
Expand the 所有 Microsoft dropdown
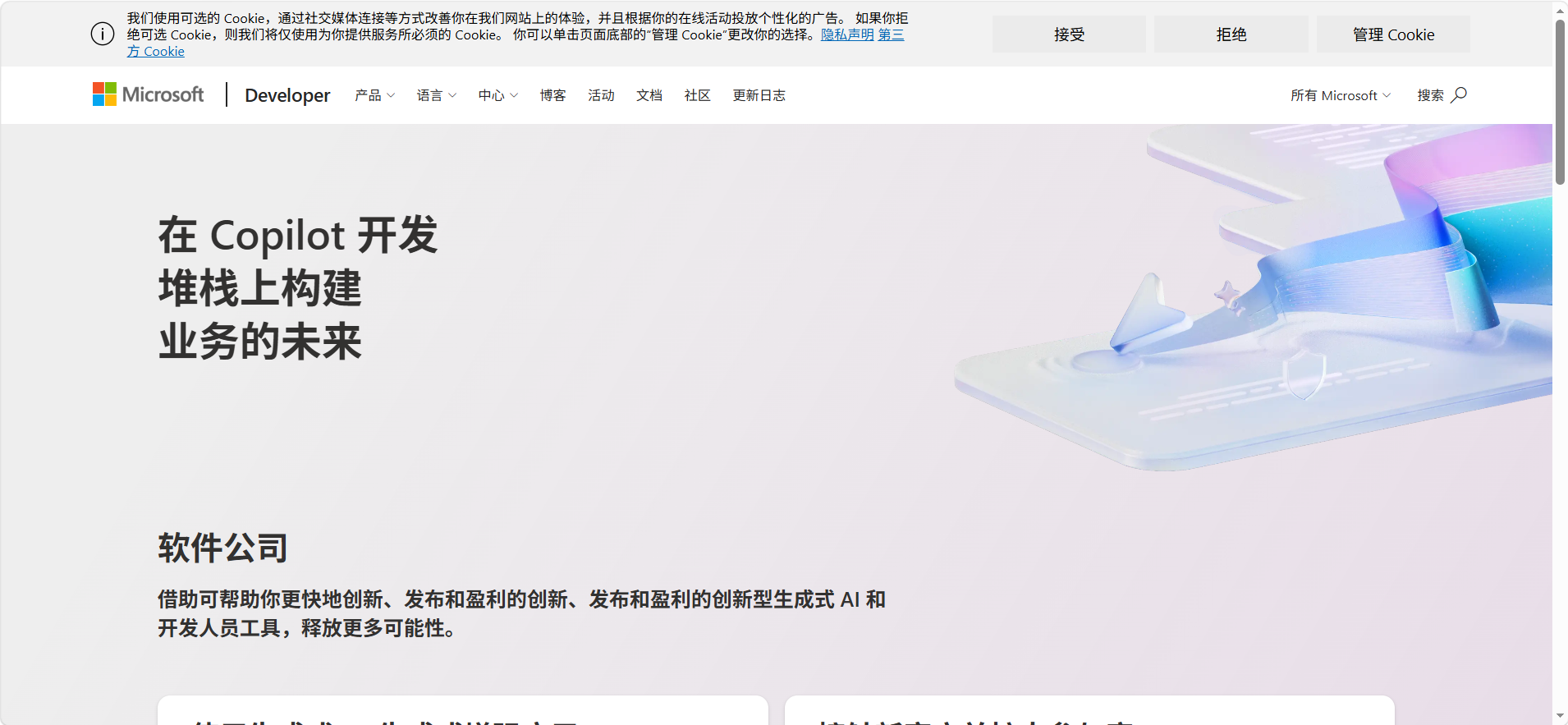[1340, 95]
